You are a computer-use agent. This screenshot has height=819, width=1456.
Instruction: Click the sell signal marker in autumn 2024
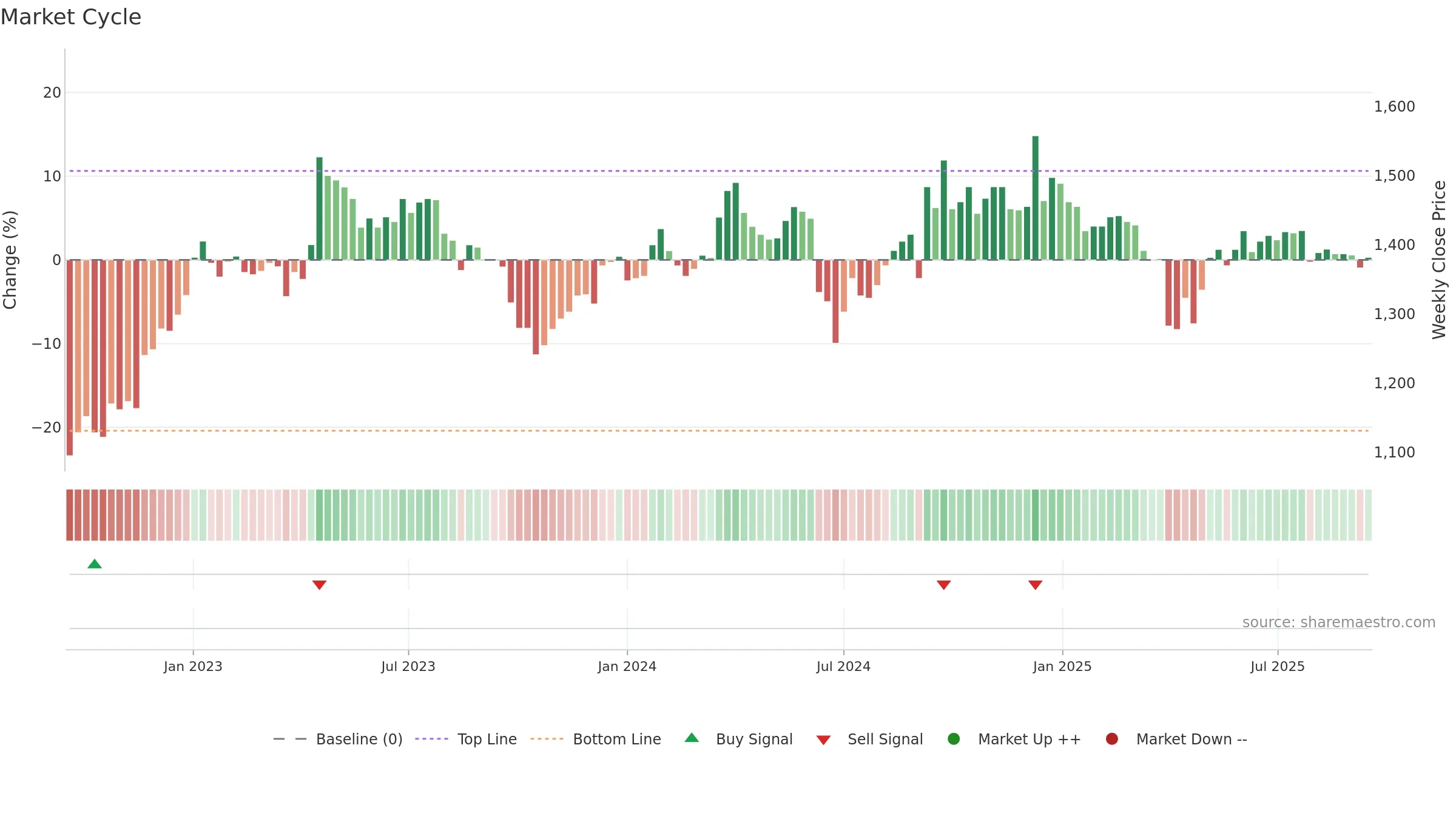tap(944, 585)
